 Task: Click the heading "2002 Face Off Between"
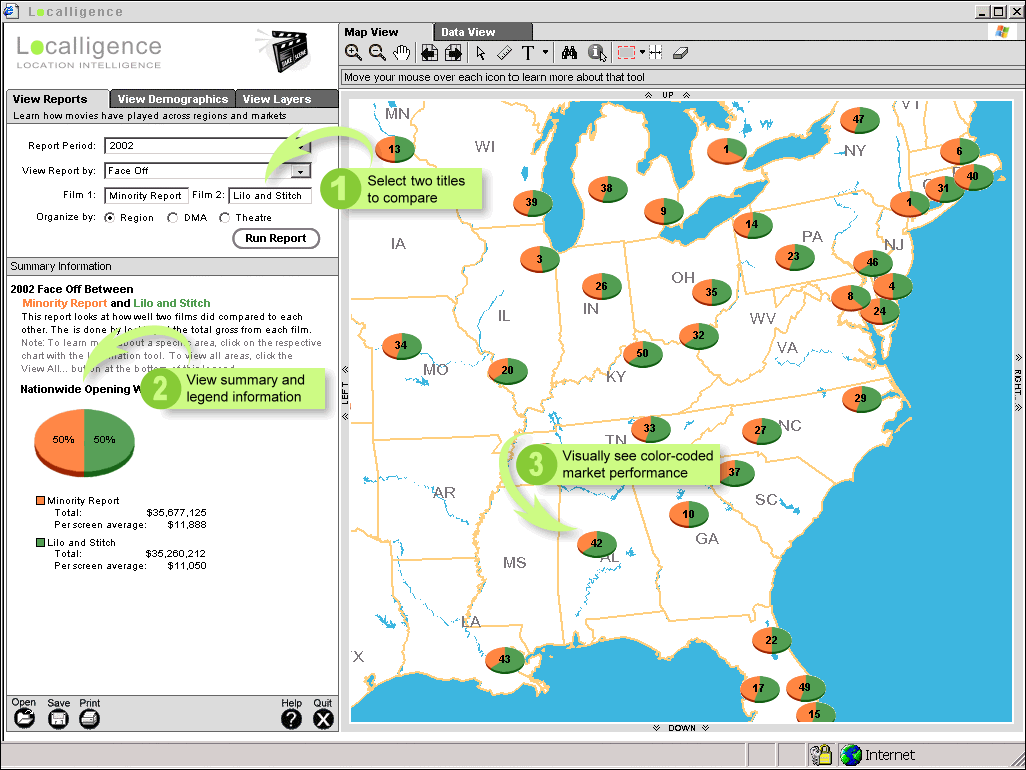coord(72,289)
